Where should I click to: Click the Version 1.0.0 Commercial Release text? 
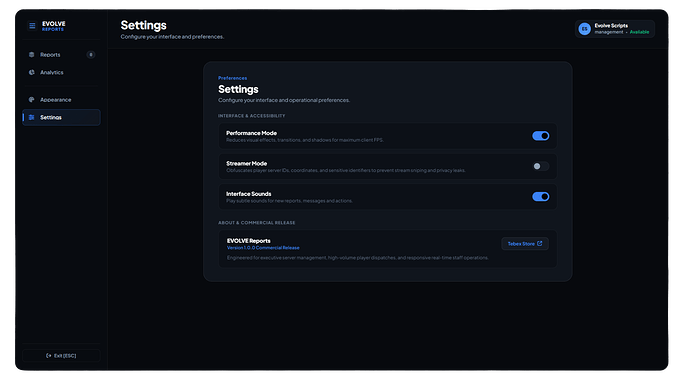click(x=263, y=248)
